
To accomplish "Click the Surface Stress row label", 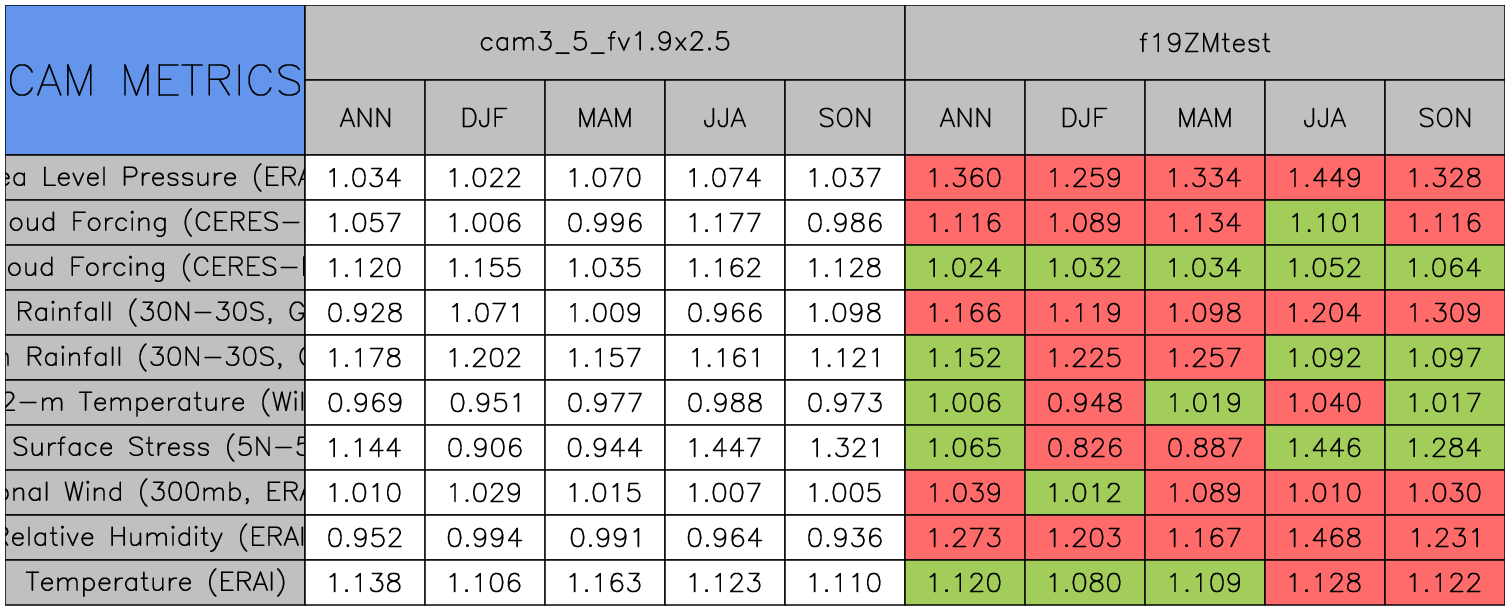I will click(x=154, y=447).
